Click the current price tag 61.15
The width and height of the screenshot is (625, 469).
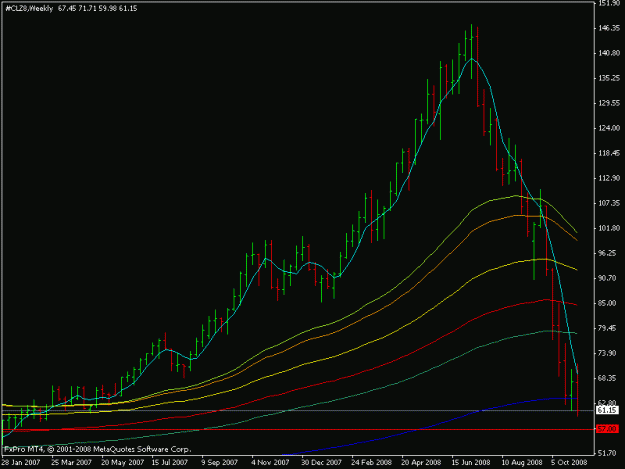coord(607,410)
